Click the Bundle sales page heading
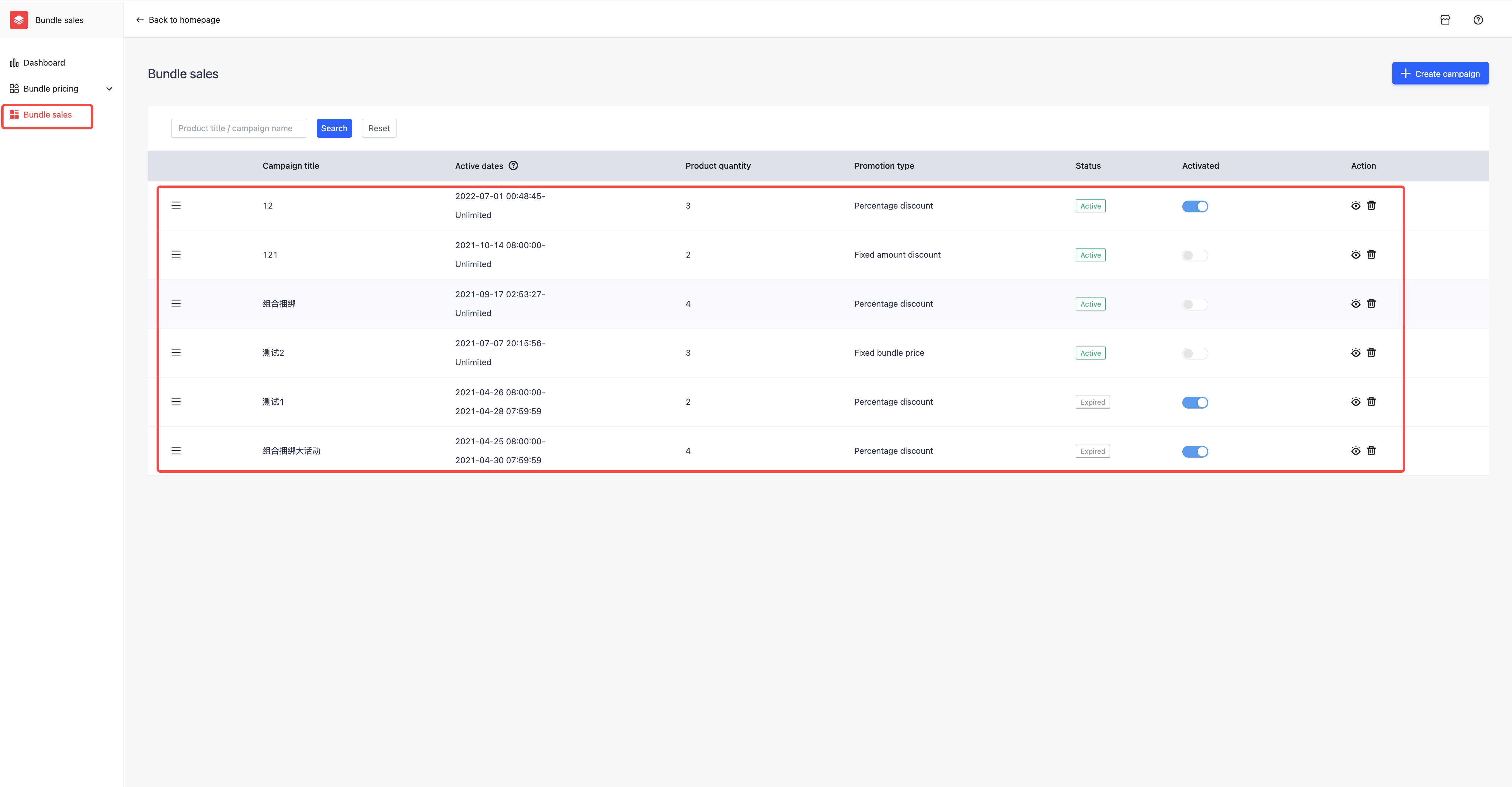Image resolution: width=1512 pixels, height=787 pixels. point(183,74)
